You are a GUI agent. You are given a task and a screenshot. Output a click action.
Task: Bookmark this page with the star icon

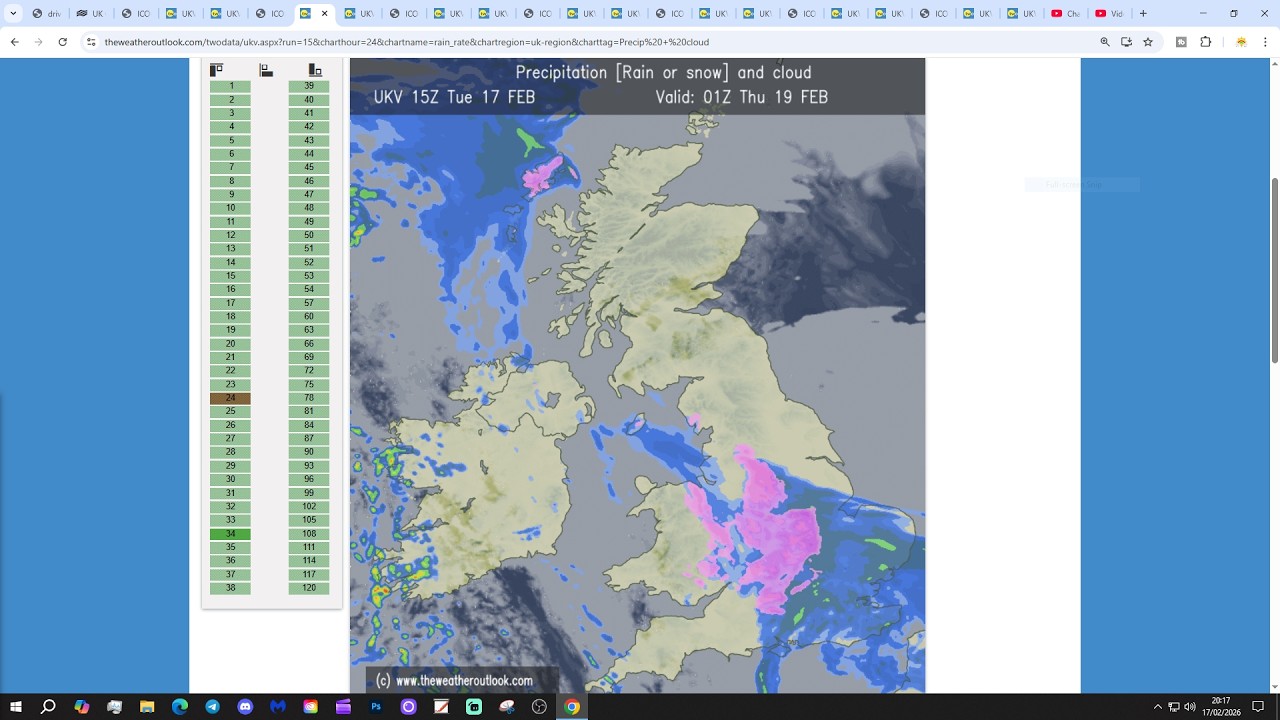click(x=1148, y=42)
